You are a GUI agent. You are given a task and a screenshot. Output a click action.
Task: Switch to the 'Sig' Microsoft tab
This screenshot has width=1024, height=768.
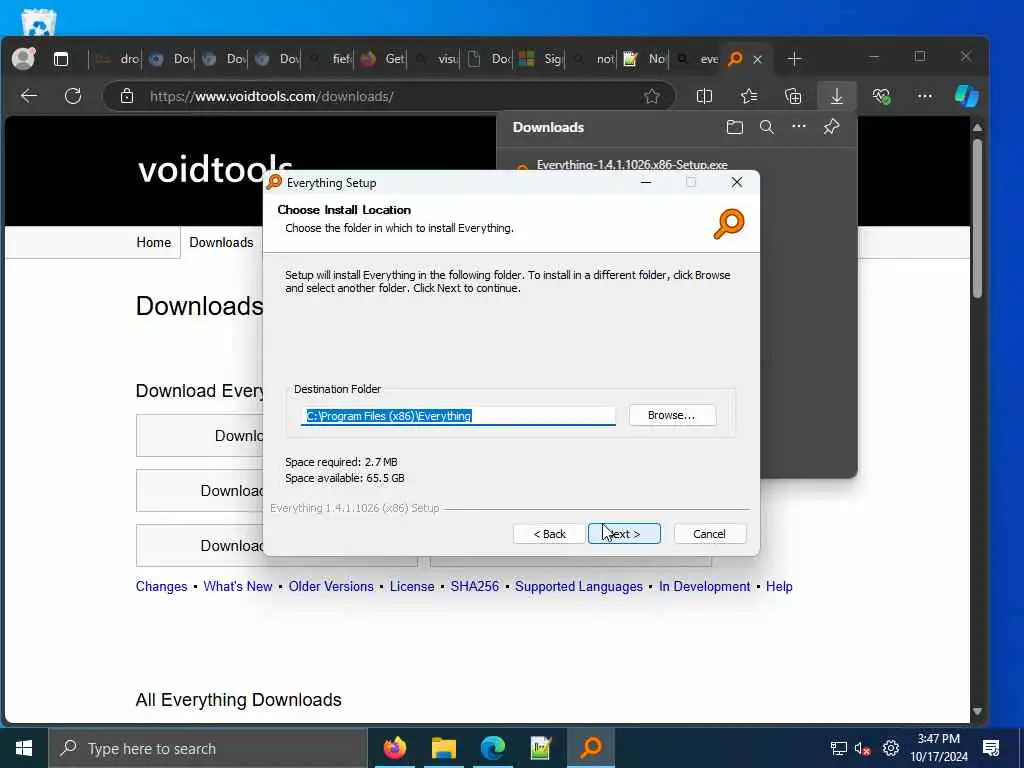tap(540, 59)
